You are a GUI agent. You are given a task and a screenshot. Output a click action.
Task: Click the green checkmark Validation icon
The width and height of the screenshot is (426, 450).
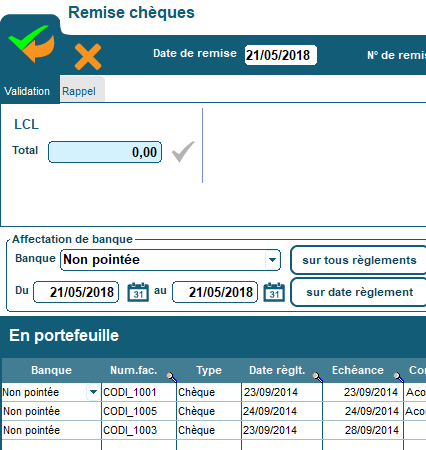pyautogui.click(x=31, y=43)
